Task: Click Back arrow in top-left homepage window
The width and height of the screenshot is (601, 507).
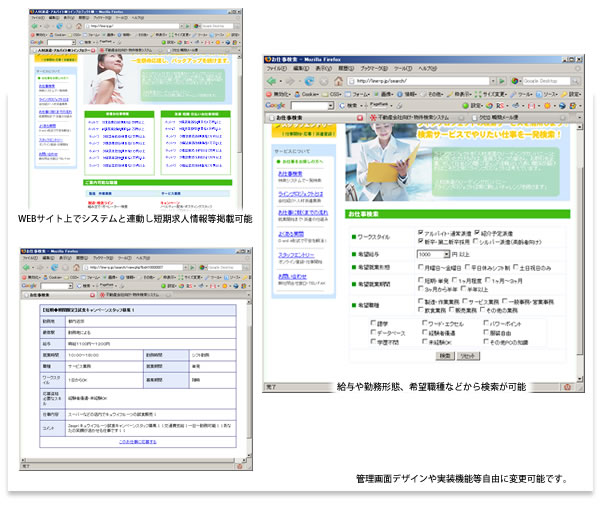Action: pyautogui.click(x=34, y=26)
